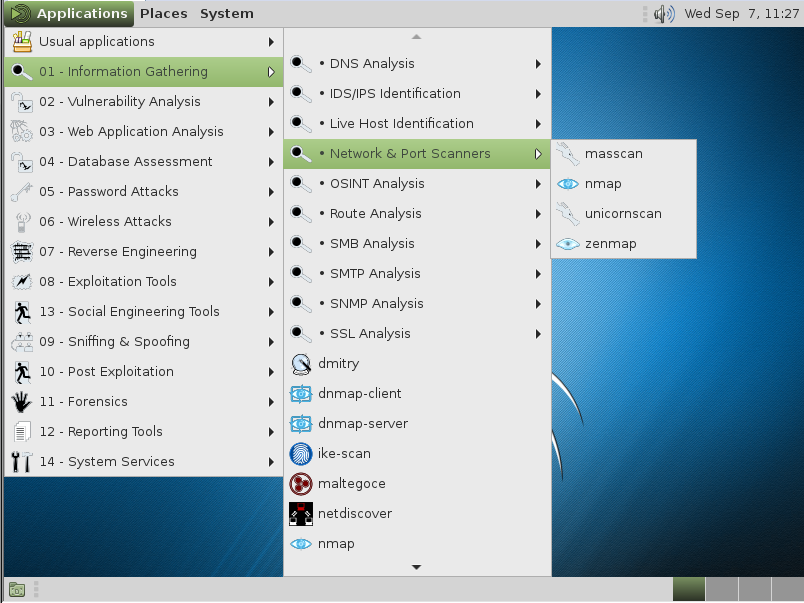Expand Live Host Identification arrow
This screenshot has height=603, width=804.
[x=538, y=124]
